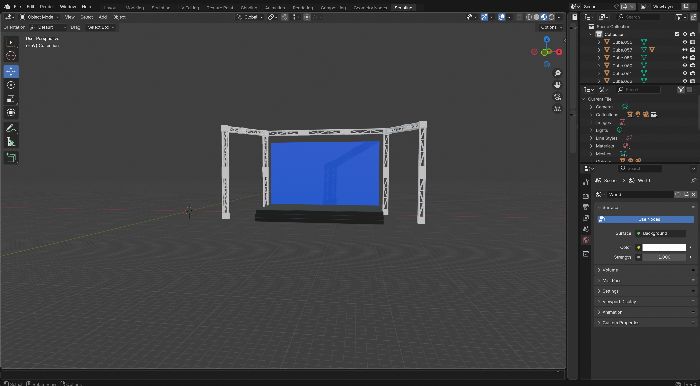
Task: Open the Object Mode dropdown
Action: click(x=39, y=17)
